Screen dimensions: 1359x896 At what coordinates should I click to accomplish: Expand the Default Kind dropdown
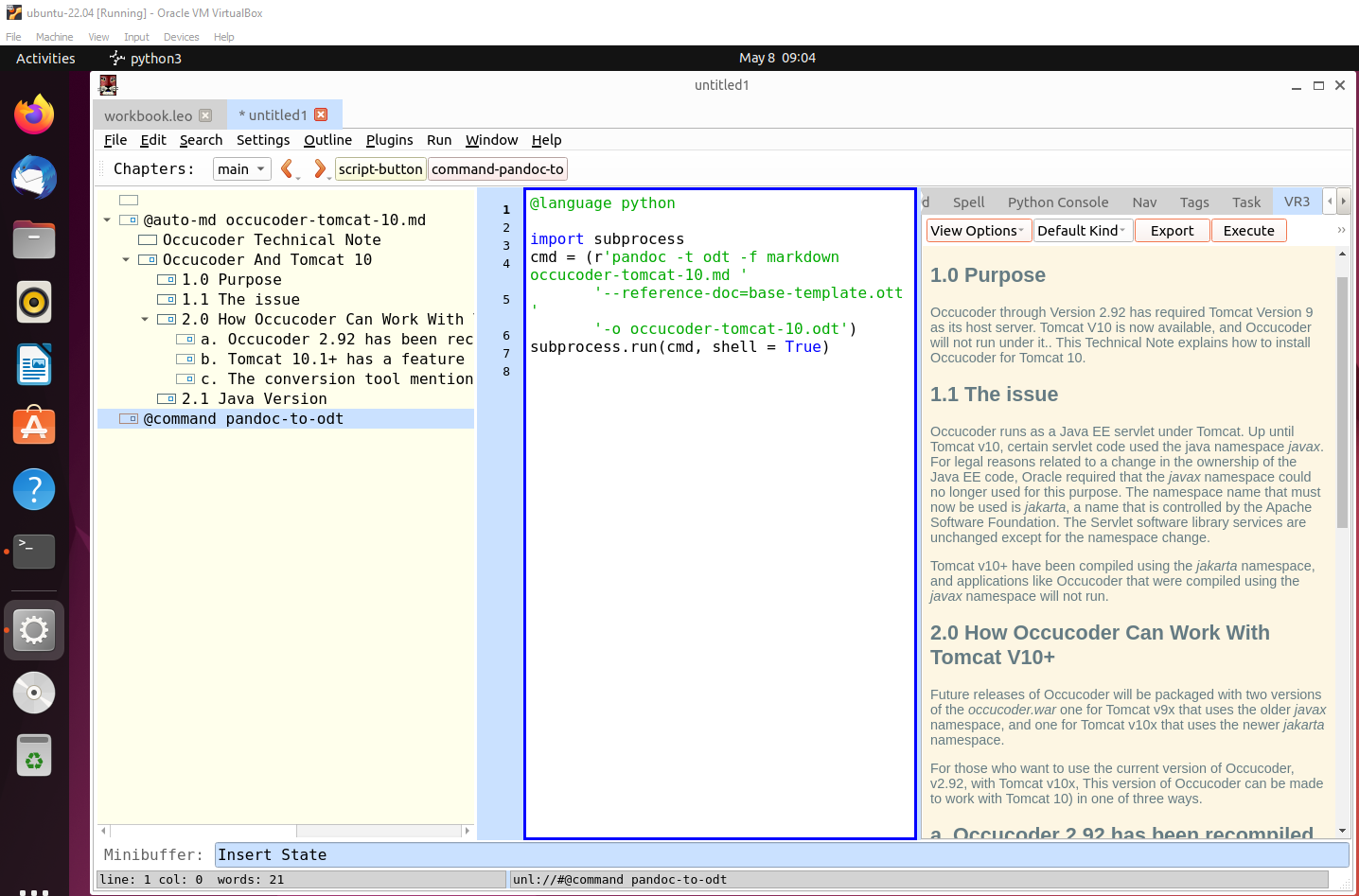pyautogui.click(x=1082, y=231)
